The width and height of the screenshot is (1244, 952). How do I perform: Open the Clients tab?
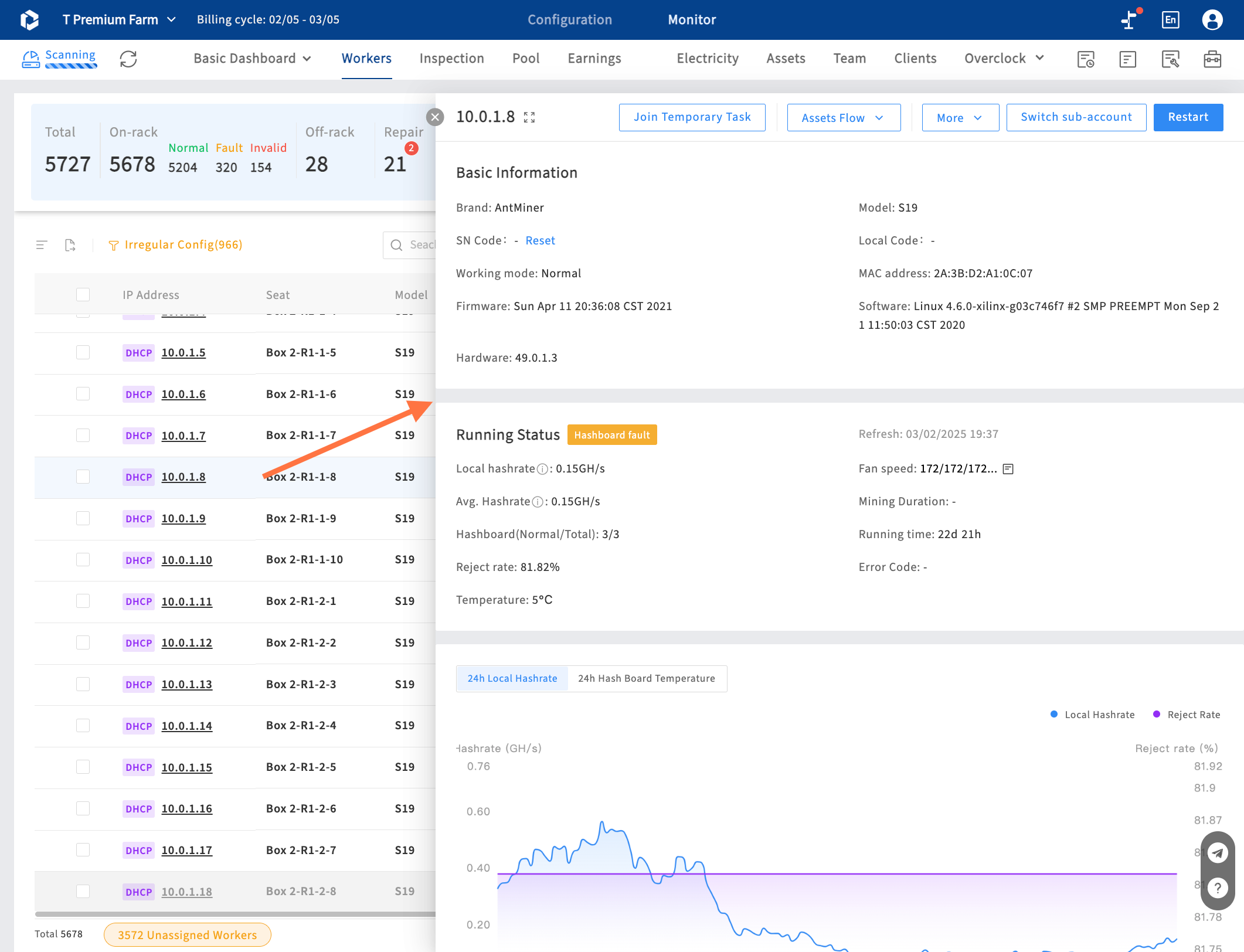tap(915, 59)
